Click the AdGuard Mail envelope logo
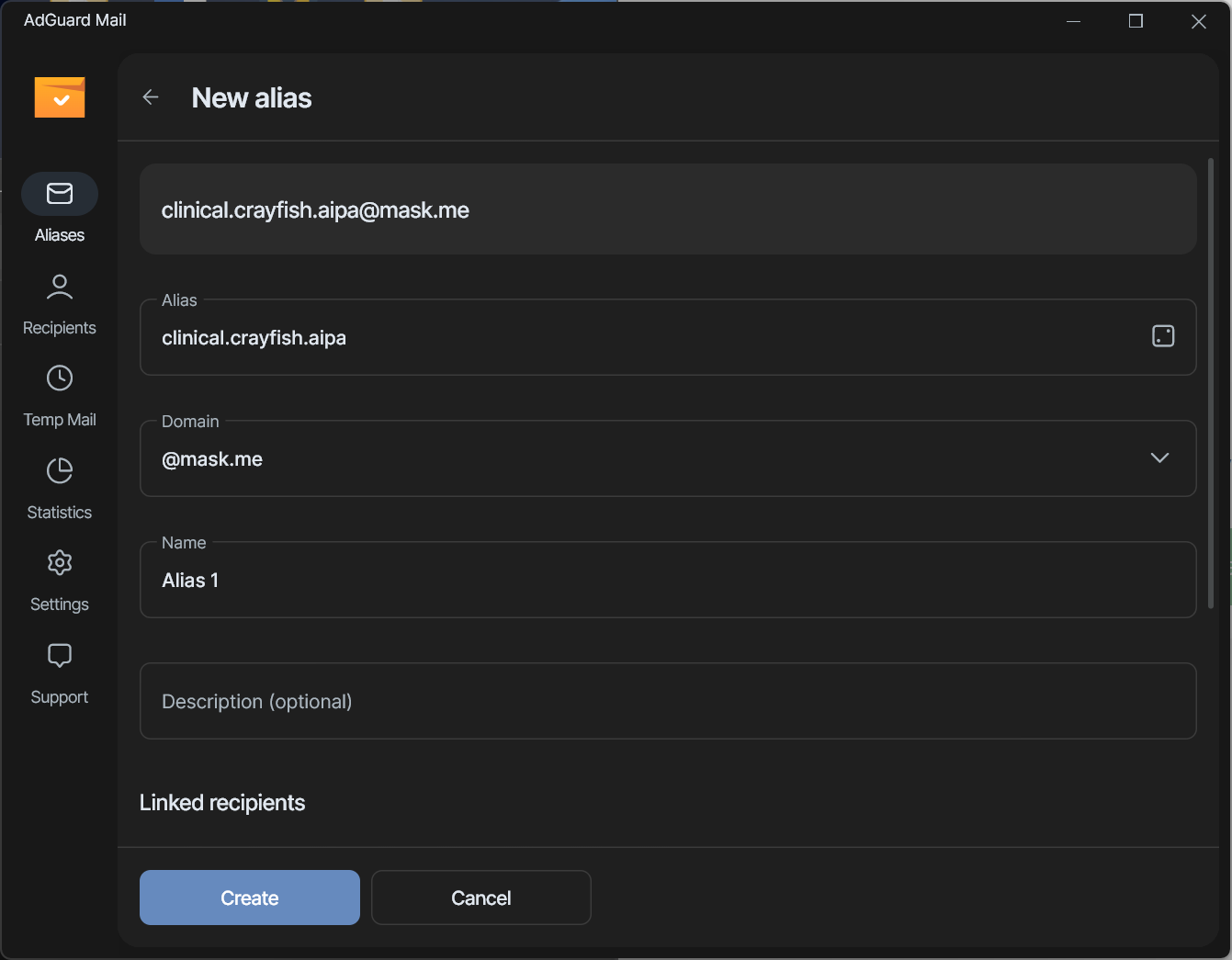The image size is (1232, 960). point(60,97)
